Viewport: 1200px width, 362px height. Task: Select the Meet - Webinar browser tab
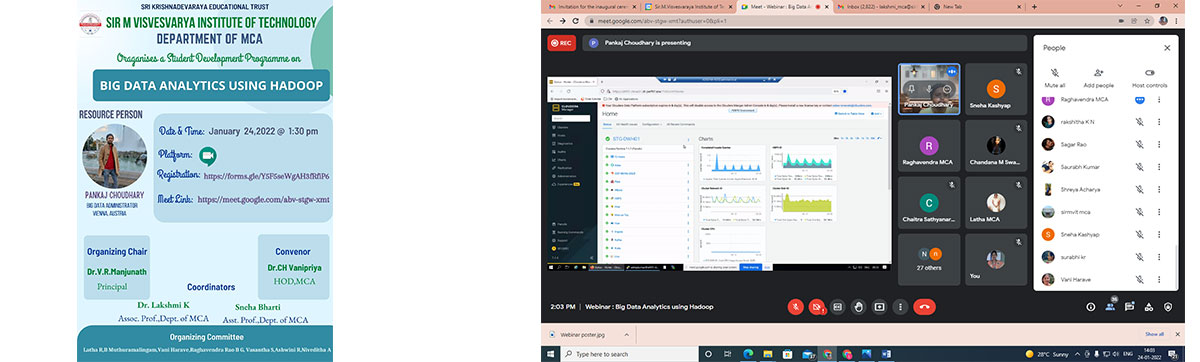[785, 6]
